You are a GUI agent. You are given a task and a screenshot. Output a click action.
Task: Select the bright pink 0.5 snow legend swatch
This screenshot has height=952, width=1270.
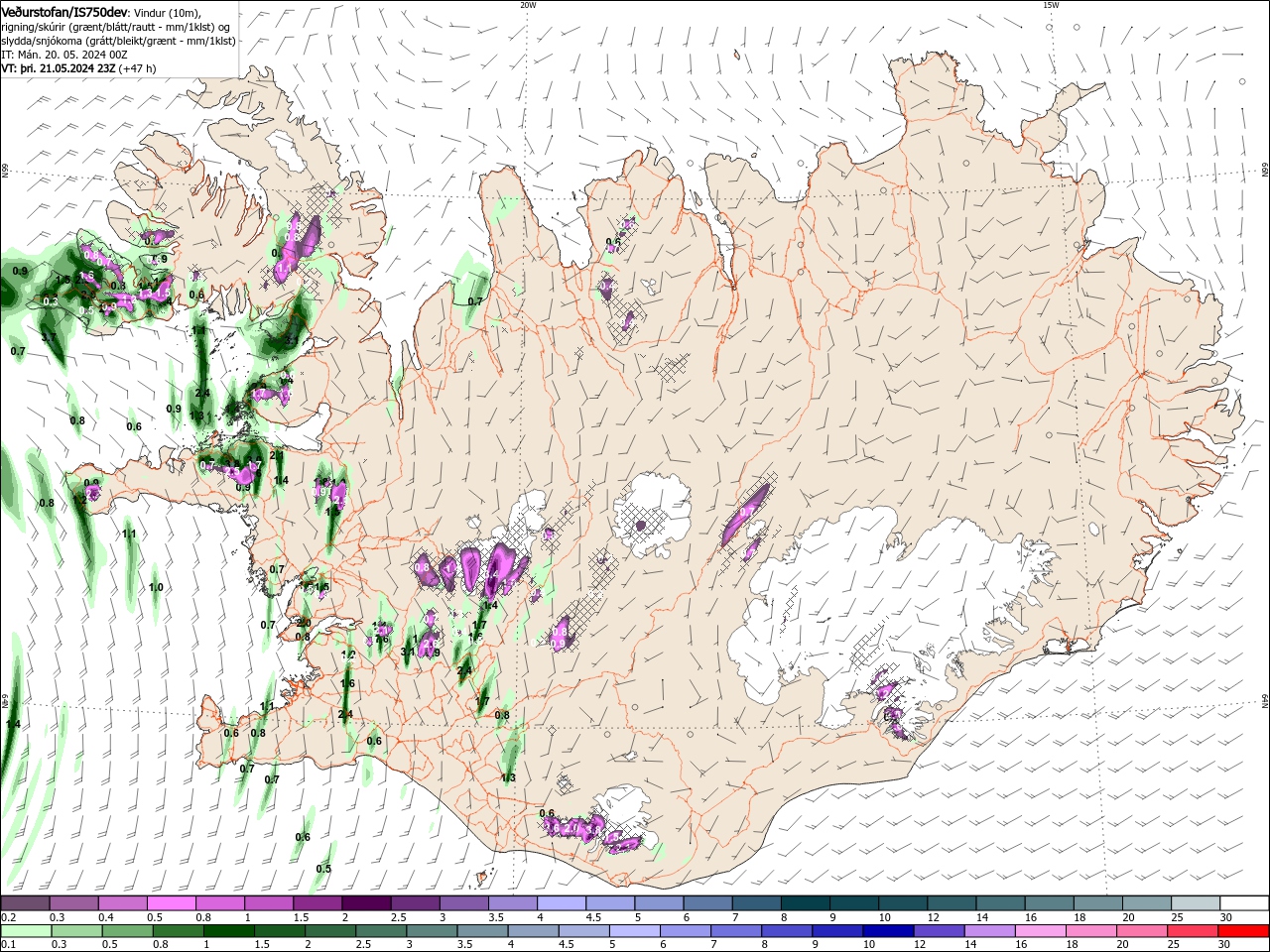click(172, 903)
